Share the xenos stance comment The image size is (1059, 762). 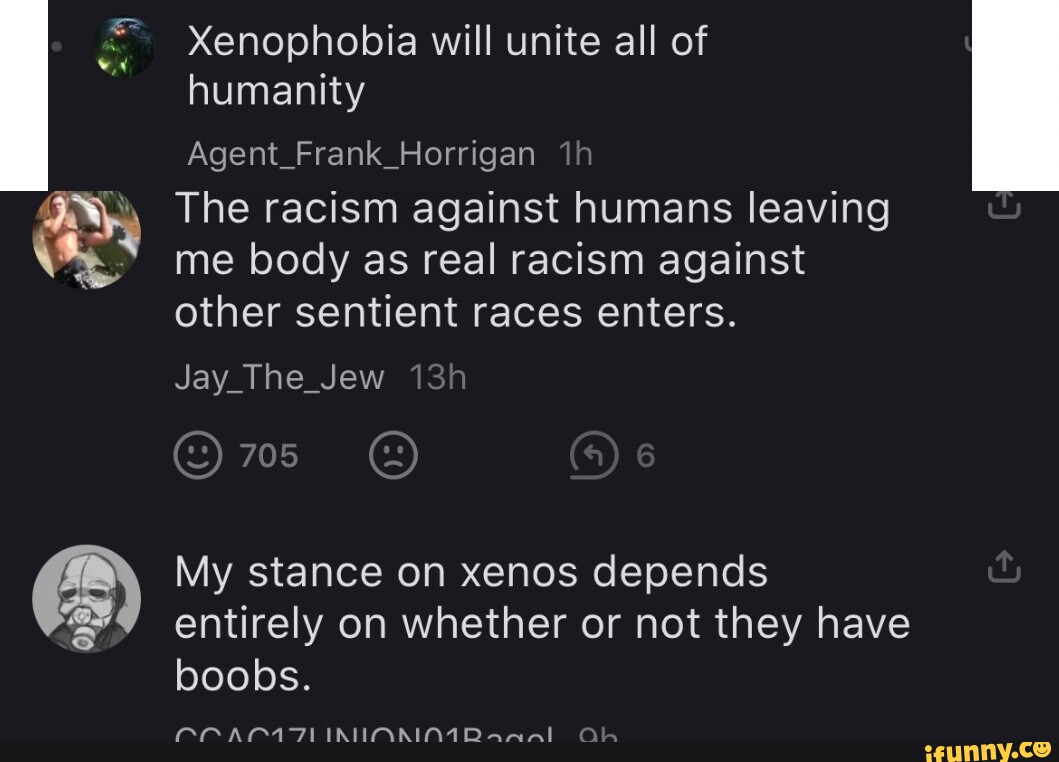1004,567
